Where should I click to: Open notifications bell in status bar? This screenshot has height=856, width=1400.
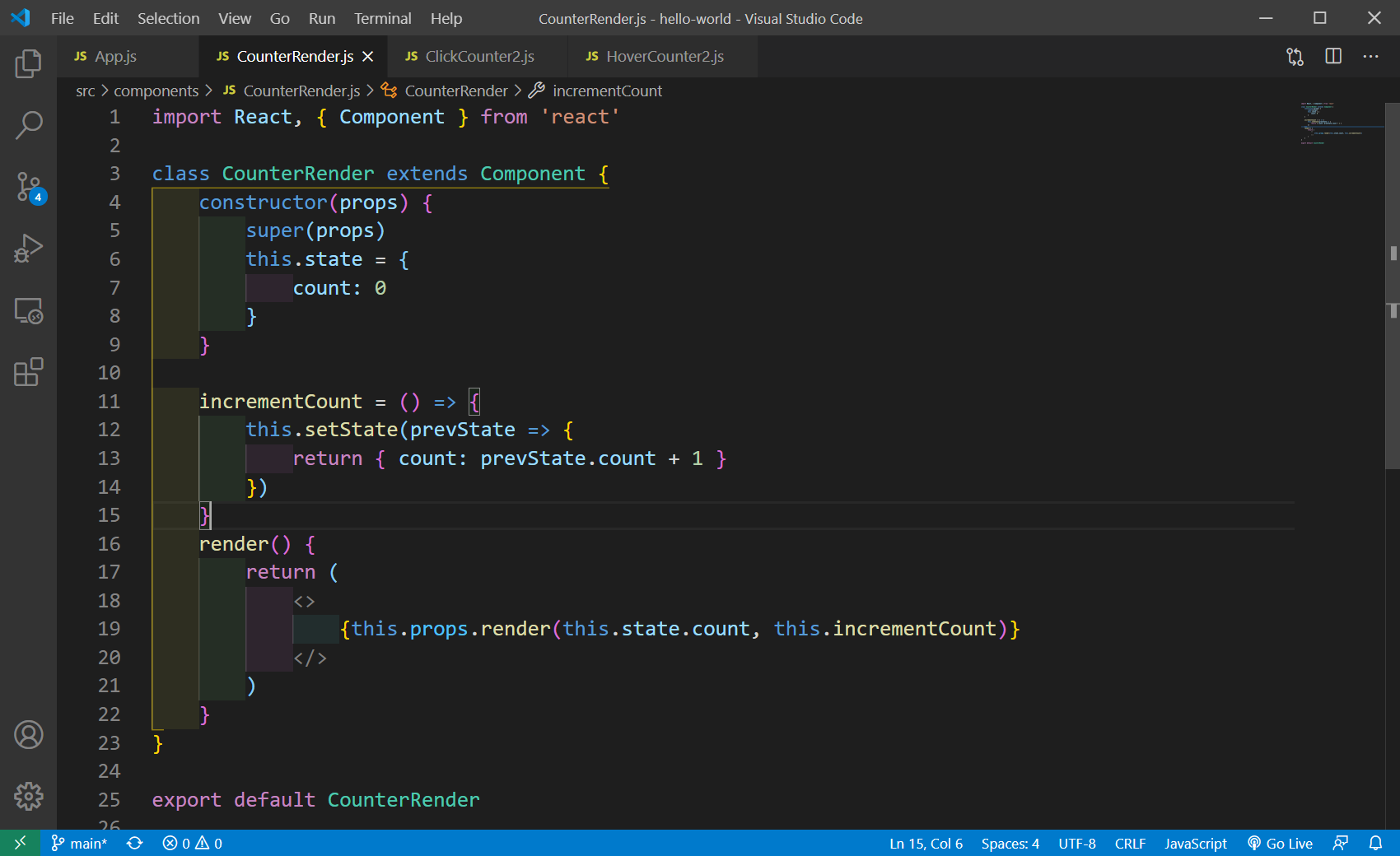[x=1375, y=843]
